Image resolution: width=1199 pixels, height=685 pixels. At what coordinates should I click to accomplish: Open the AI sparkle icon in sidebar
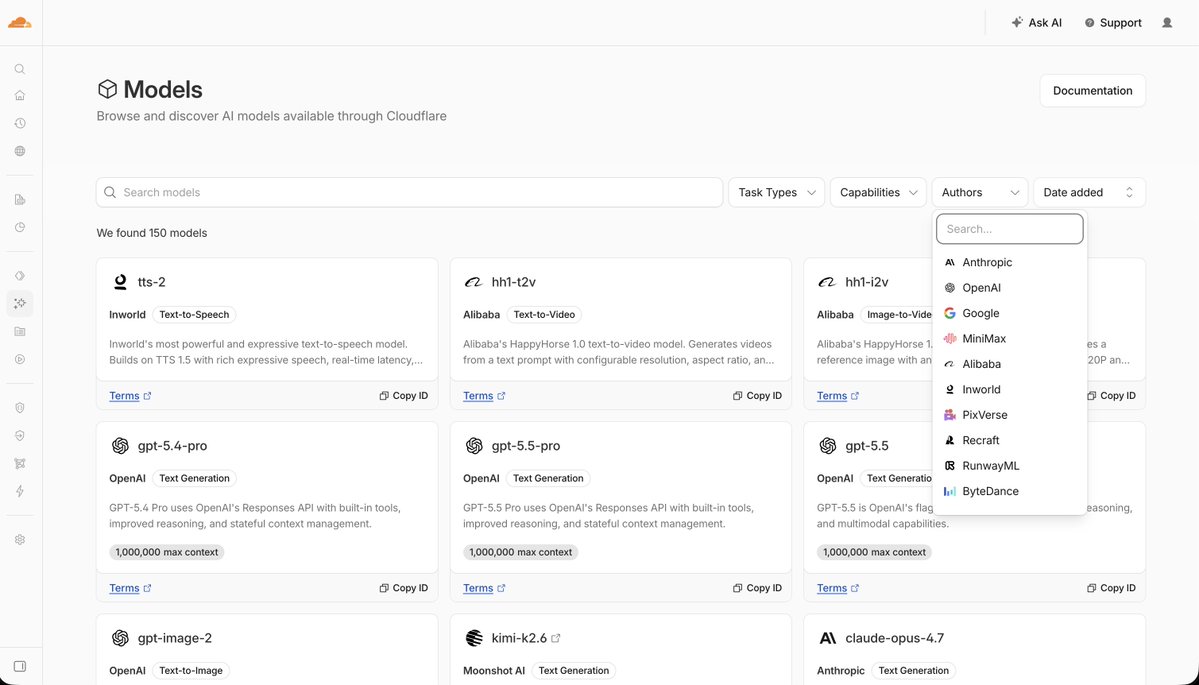[20, 304]
